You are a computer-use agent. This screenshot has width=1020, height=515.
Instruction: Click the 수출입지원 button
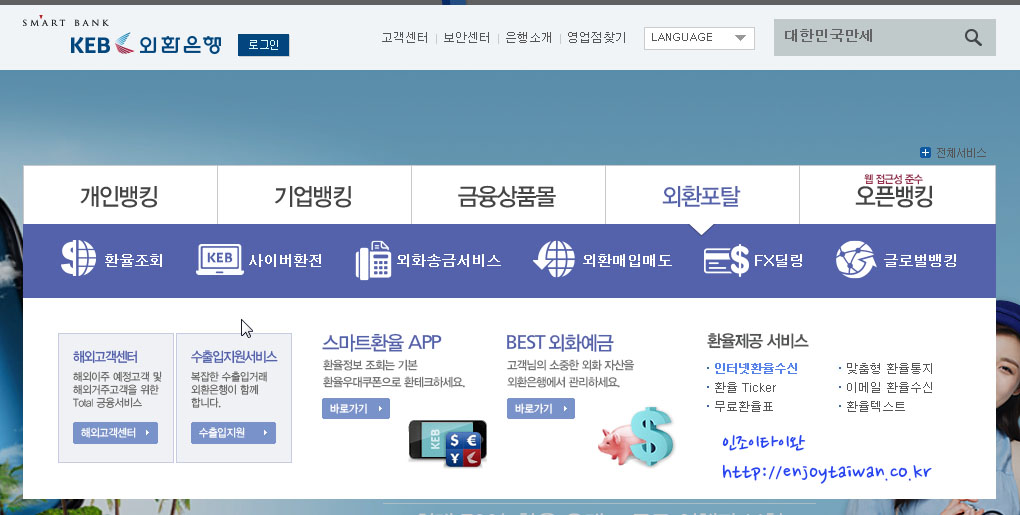click(x=233, y=432)
